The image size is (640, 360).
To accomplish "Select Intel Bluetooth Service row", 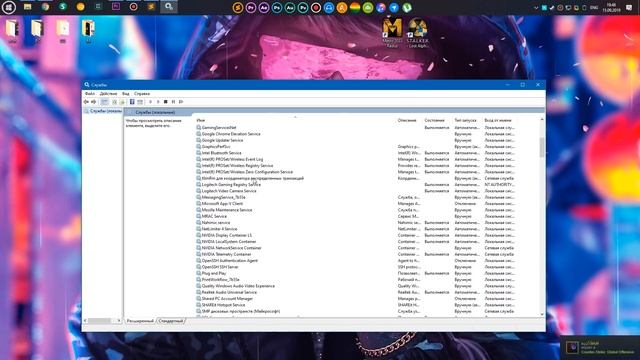I will 355,153.
